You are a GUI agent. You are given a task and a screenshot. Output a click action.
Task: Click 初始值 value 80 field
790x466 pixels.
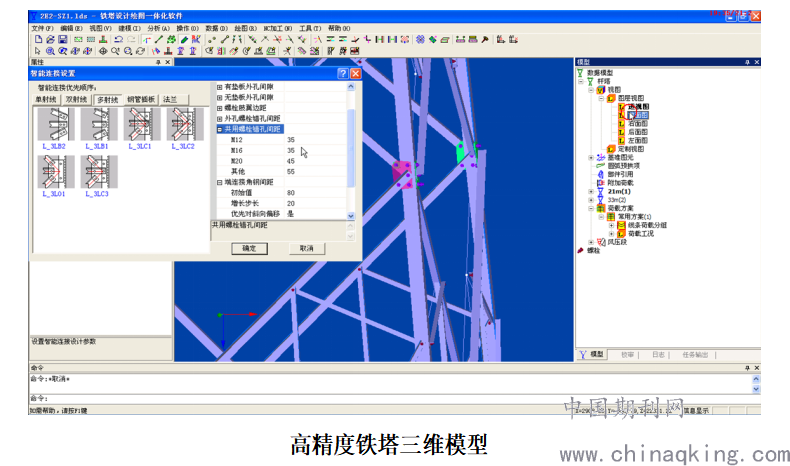pos(315,193)
